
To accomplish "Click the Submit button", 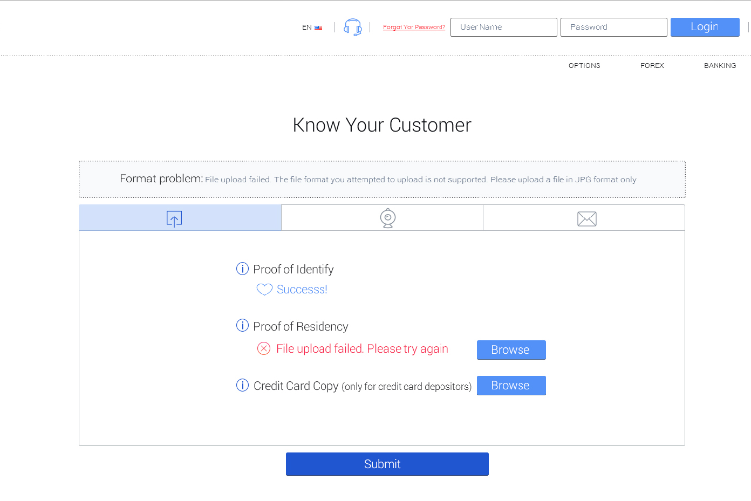I will tap(387, 464).
